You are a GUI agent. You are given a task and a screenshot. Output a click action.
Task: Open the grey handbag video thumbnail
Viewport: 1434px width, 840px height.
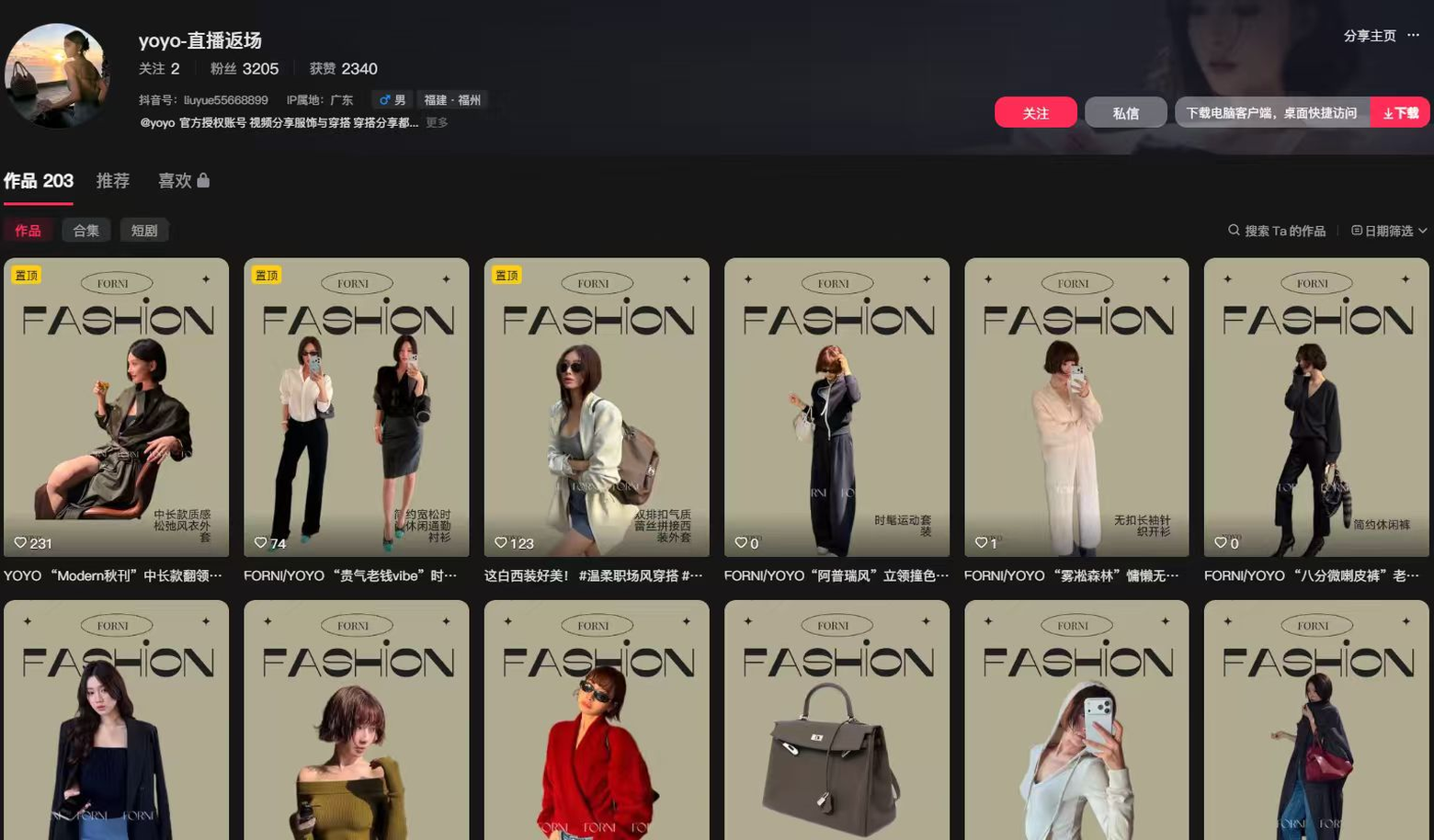click(x=836, y=720)
